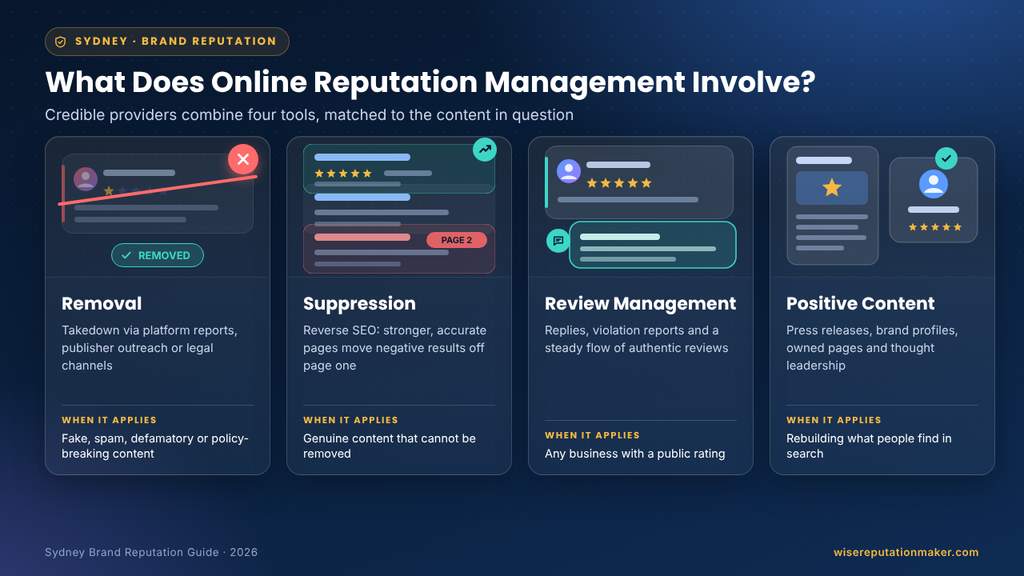1024x576 pixels.
Task: Click the teal reply bubble in Review Management
Action: [x=652, y=245]
